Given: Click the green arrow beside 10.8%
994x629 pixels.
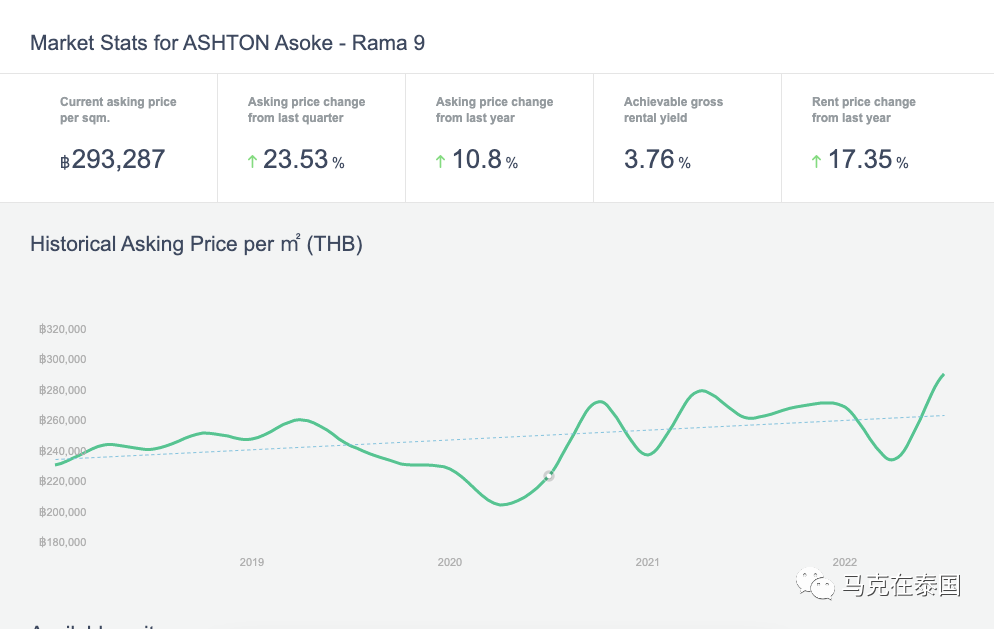Looking at the screenshot, I should (441, 162).
